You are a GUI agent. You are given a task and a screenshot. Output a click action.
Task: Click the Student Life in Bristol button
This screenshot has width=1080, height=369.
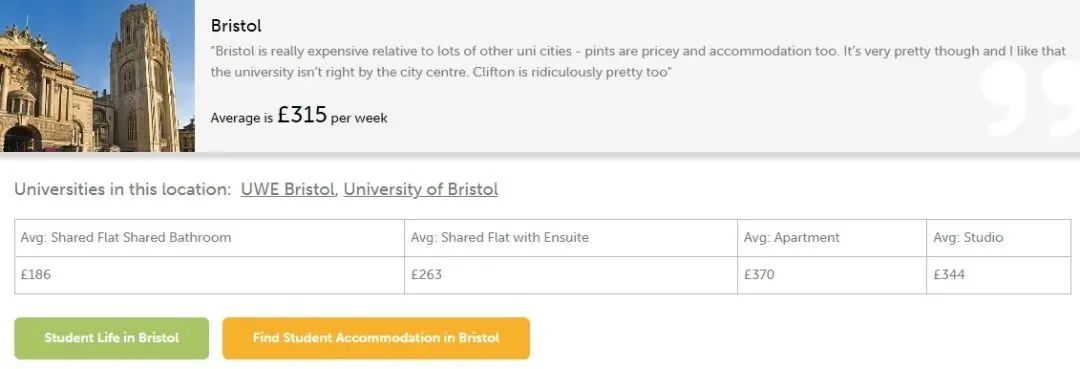(x=112, y=338)
